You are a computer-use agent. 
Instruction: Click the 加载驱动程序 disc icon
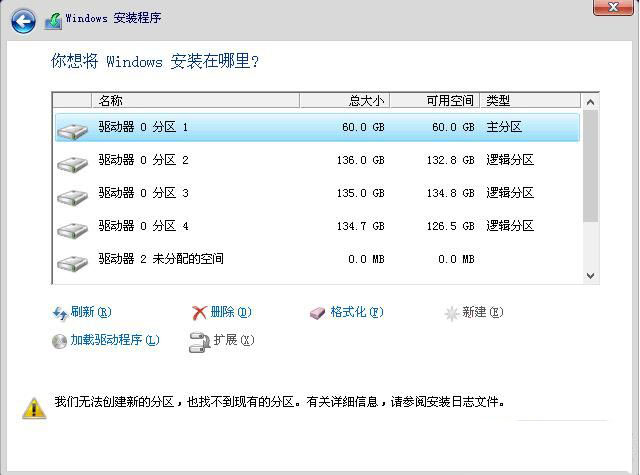click(60, 342)
